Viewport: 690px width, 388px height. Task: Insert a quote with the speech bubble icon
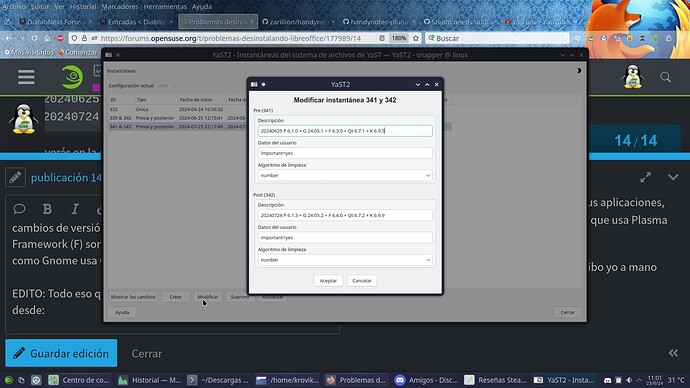pos(19,209)
